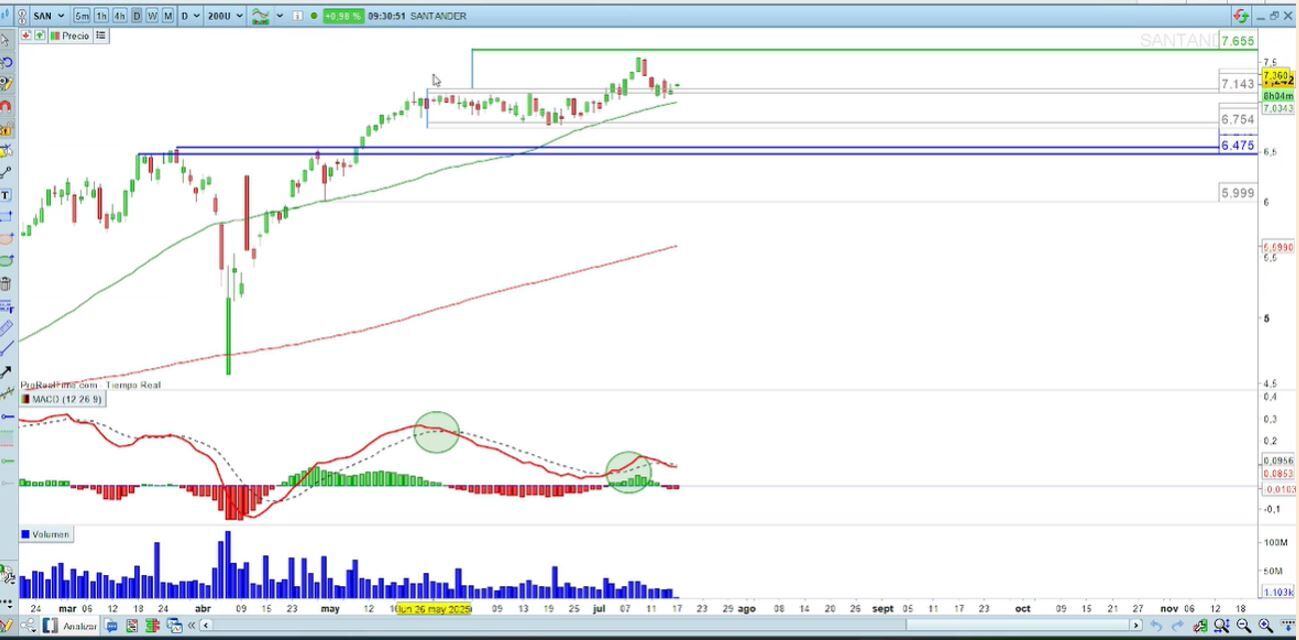Click the SANTANDER name in top bar
This screenshot has height=640, width=1299.
(x=437, y=16)
